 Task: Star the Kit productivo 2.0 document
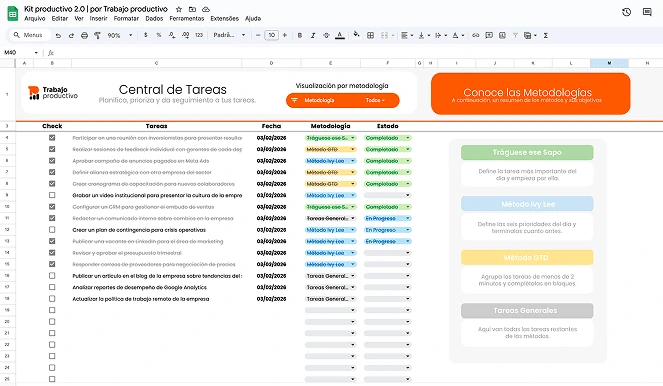click(179, 9)
